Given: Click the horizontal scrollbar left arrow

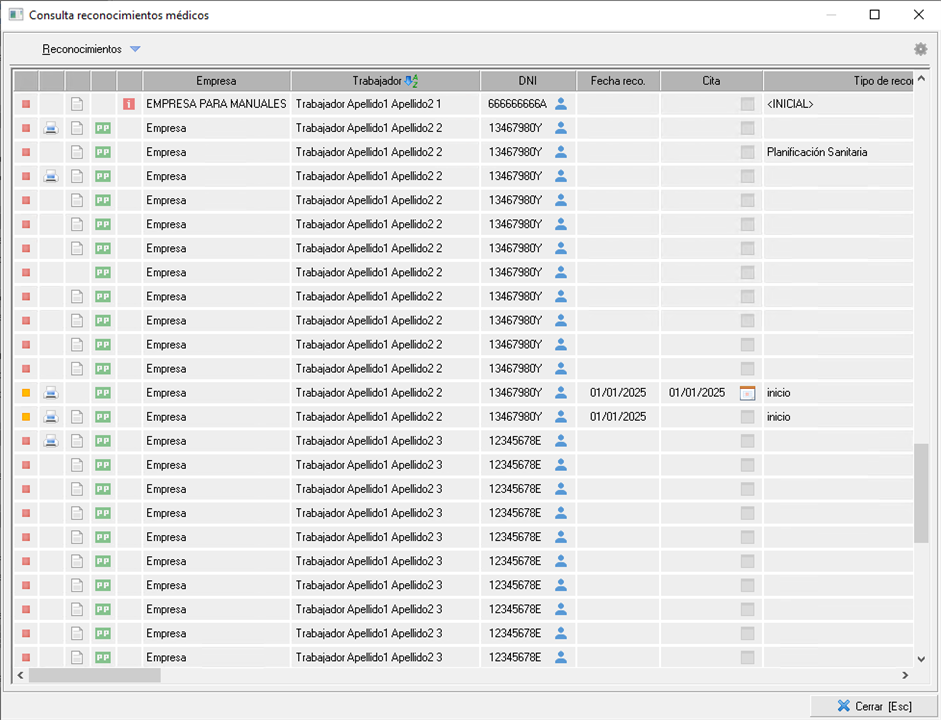Looking at the screenshot, I should pyautogui.click(x=20, y=676).
